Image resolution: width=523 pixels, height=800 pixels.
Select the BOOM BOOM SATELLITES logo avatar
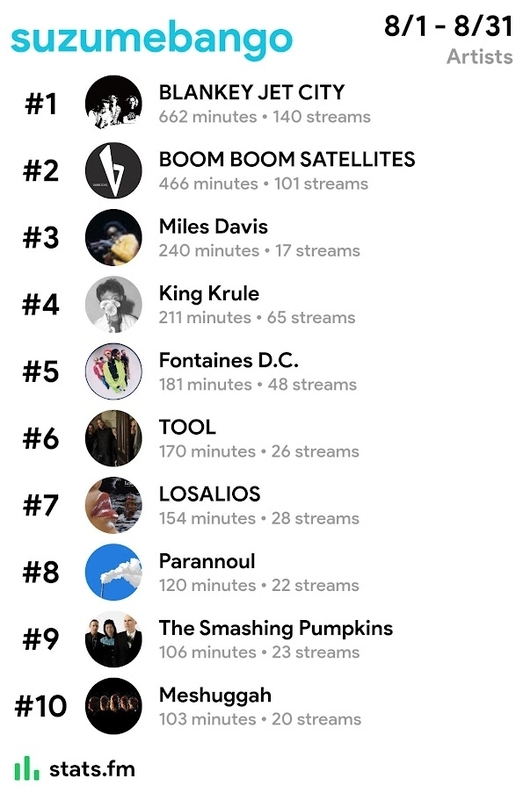coord(113,170)
